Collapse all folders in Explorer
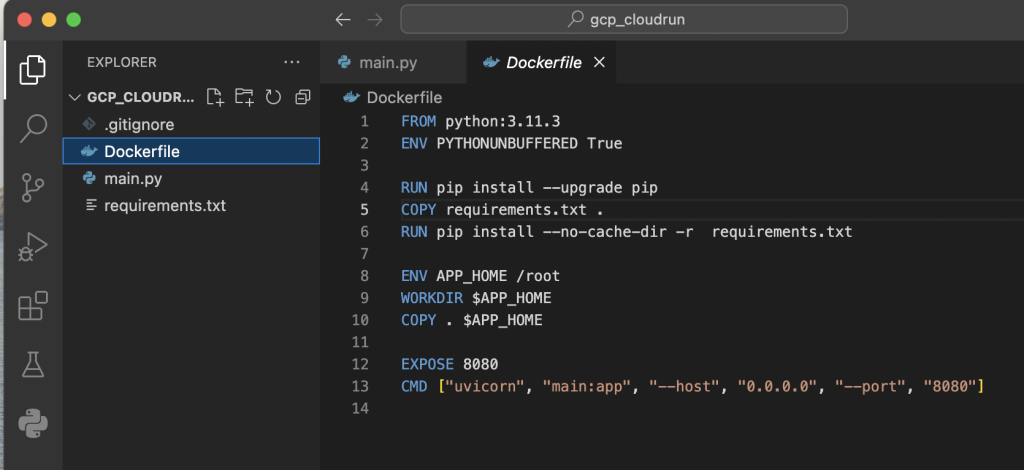Viewport: 1024px width, 470px height. click(302, 97)
